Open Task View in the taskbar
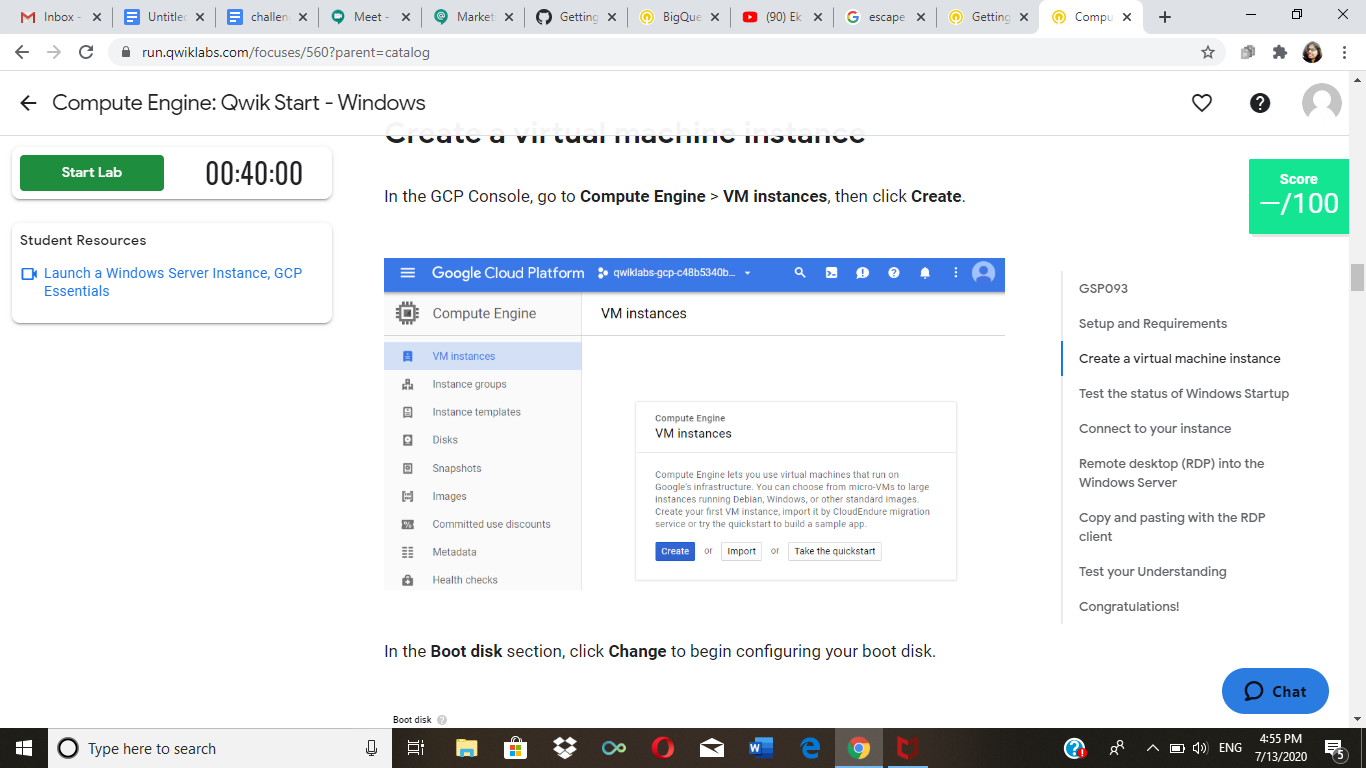1366x768 pixels. (x=417, y=748)
